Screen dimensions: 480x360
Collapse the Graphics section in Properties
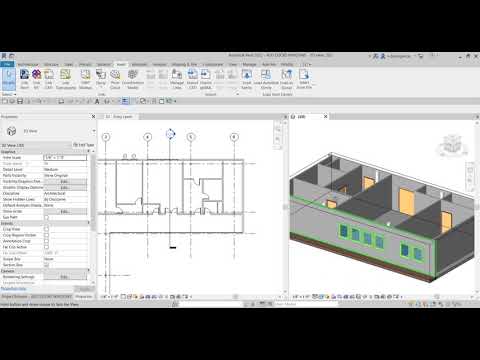coord(89,151)
